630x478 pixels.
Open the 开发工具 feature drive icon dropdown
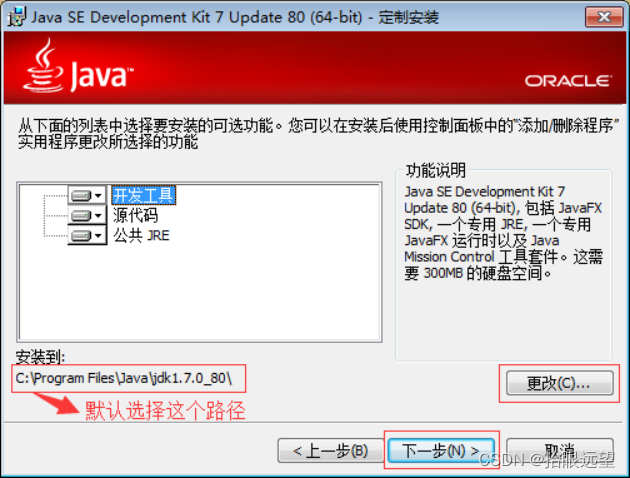[x=87, y=196]
